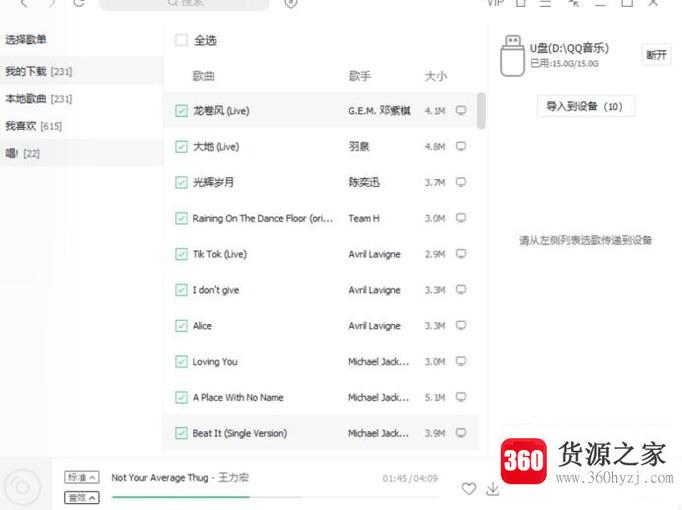
Task: Select 本地歌曲 [231] playlist
Action: coord(82,99)
